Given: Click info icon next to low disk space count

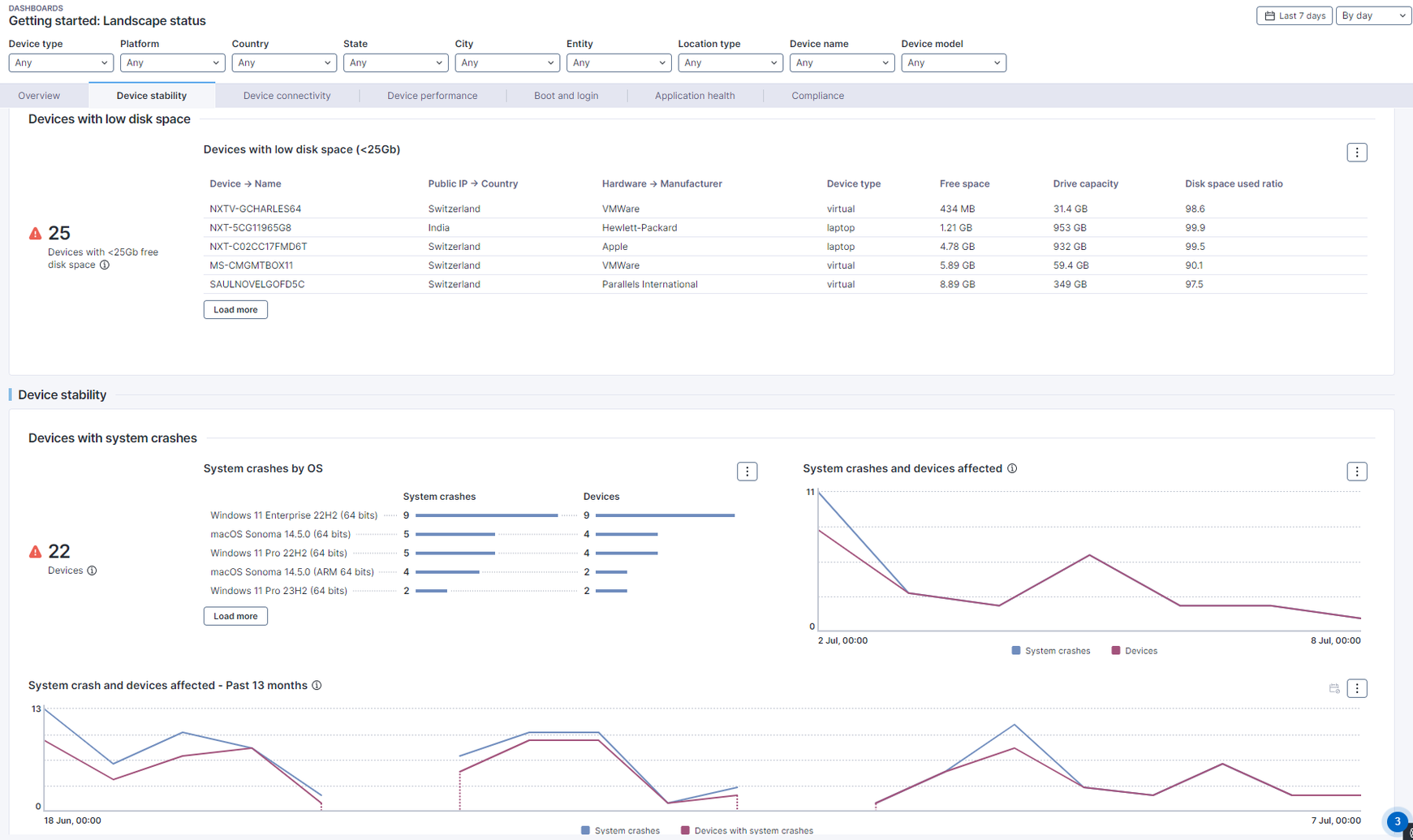Looking at the screenshot, I should pos(105,265).
